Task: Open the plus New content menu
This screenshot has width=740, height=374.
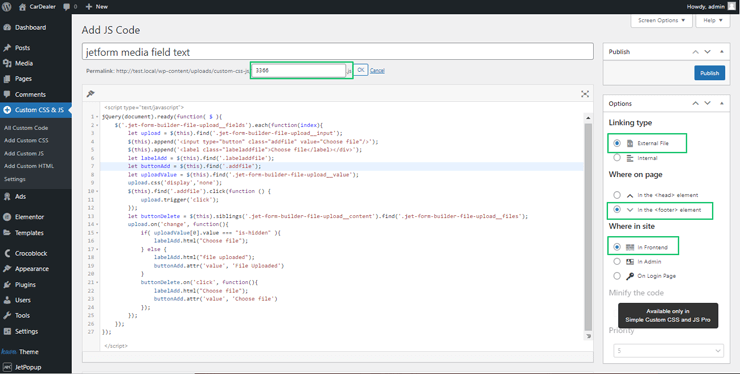Action: (x=97, y=7)
